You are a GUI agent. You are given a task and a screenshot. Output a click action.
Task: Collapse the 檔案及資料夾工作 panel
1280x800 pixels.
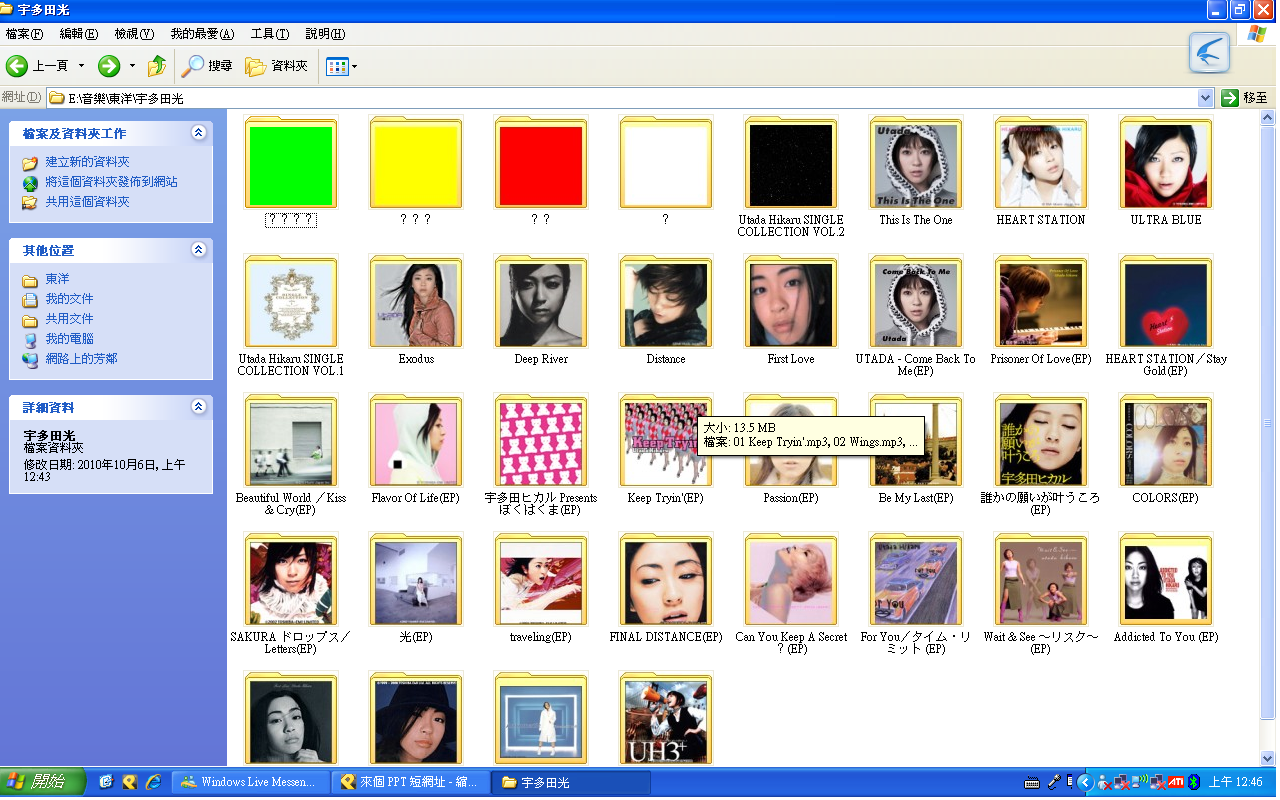(x=198, y=133)
